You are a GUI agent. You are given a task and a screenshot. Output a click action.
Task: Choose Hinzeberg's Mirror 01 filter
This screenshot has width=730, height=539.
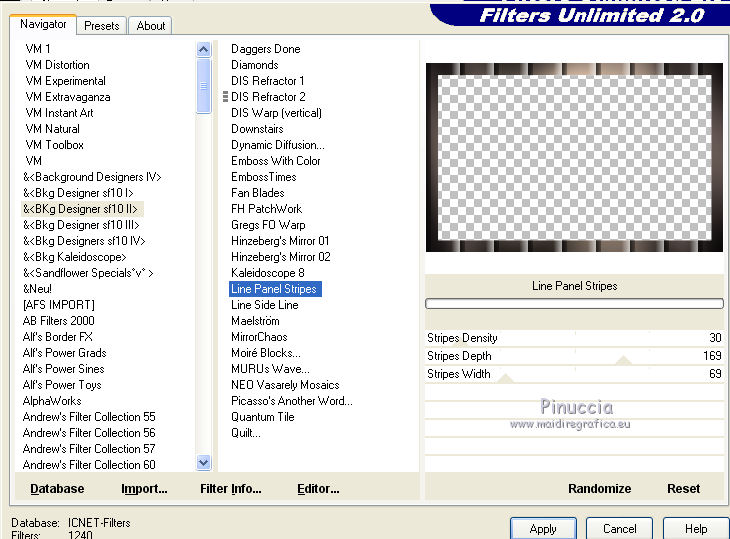(x=280, y=241)
